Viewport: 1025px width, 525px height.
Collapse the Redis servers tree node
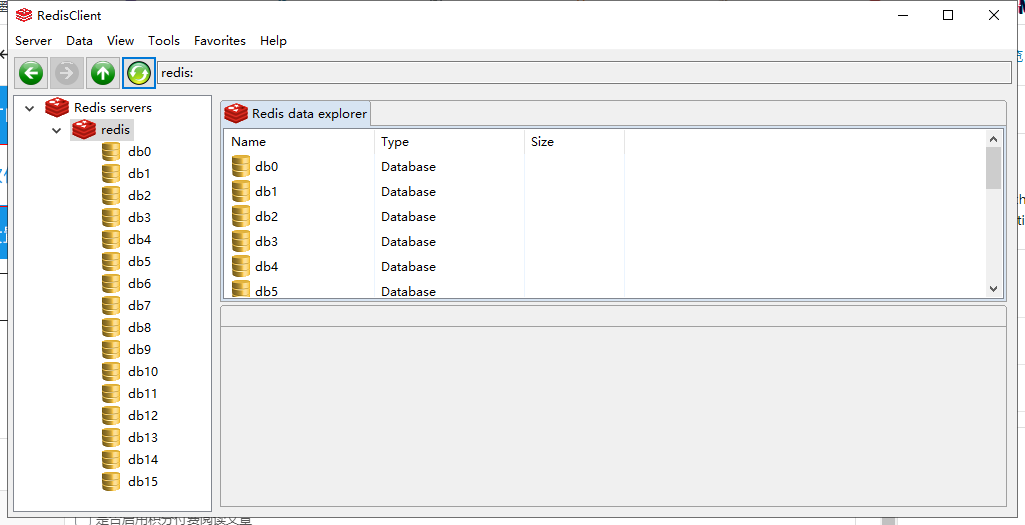[30, 108]
